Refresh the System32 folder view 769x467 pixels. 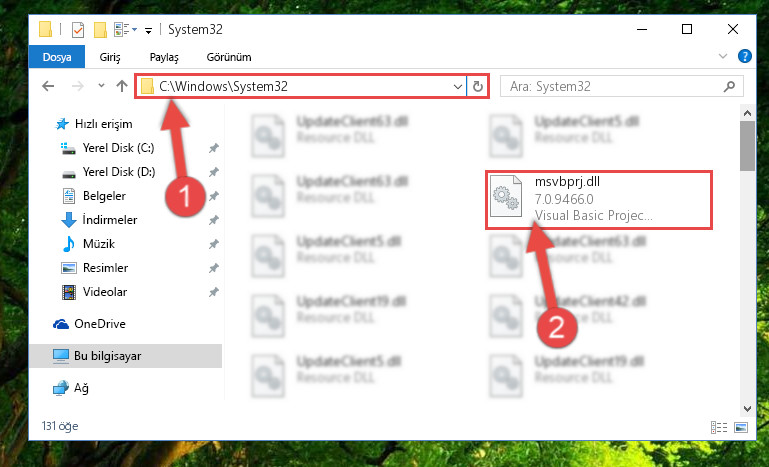[477, 87]
